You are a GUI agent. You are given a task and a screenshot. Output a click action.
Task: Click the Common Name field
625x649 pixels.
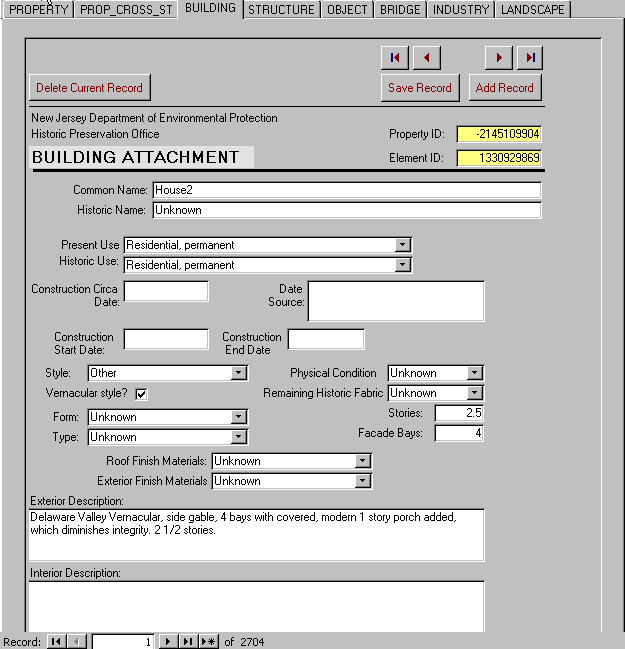tap(347, 190)
